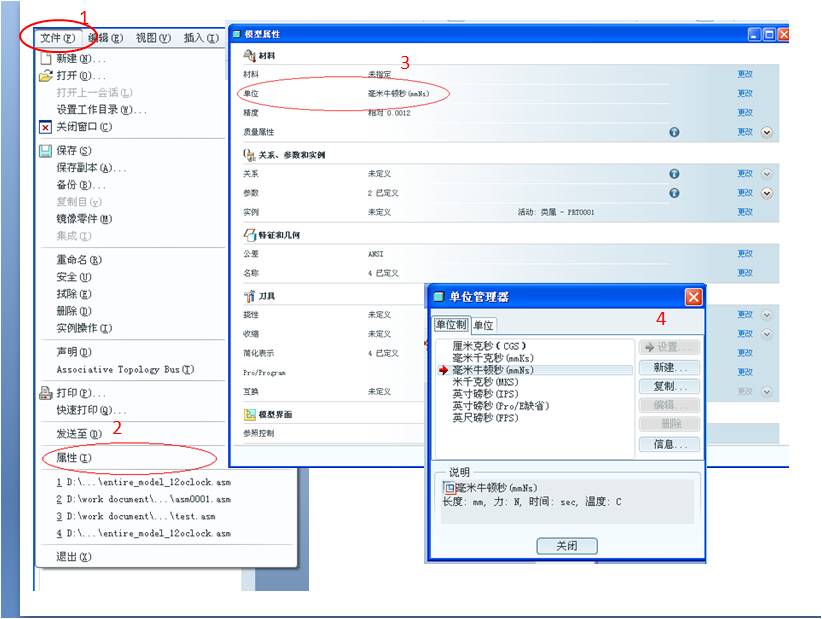The image size is (822, 619).
Task: Select 英寸磅秒 (Pro/E缺省) unit system
Action: (501, 406)
